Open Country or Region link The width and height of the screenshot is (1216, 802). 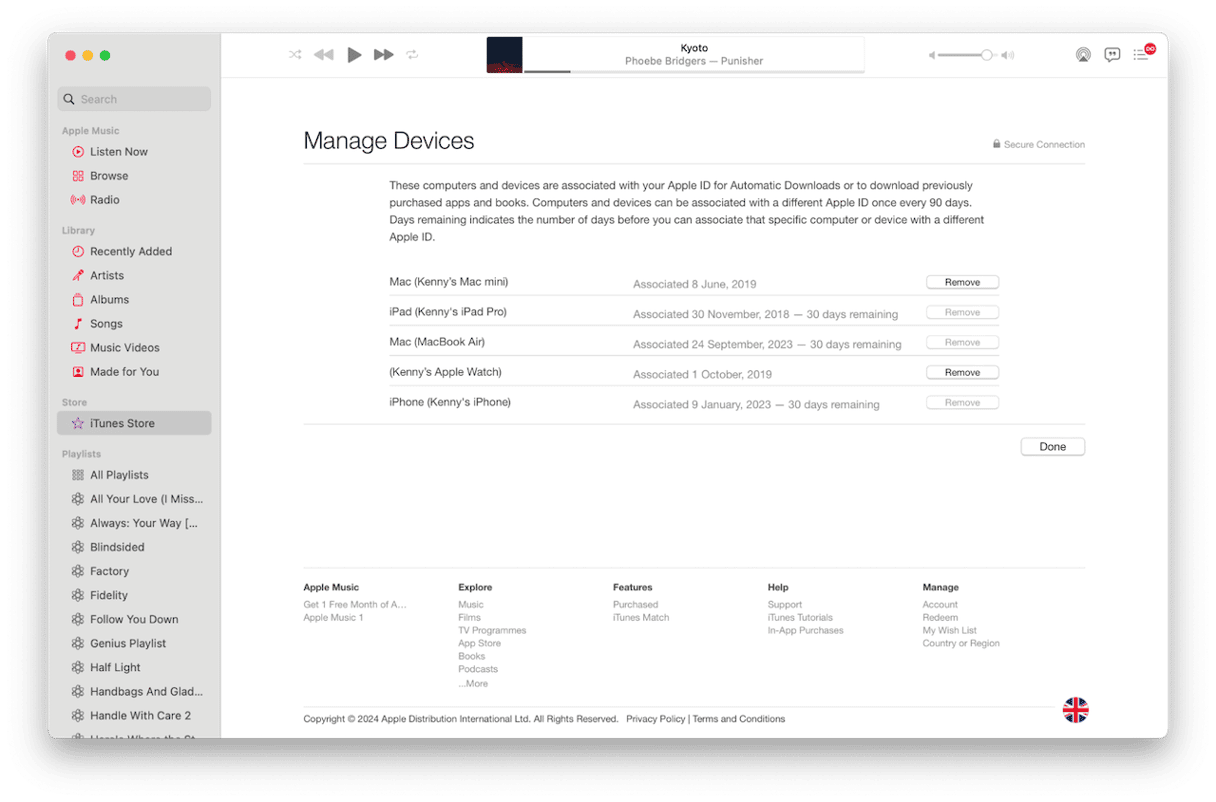961,643
